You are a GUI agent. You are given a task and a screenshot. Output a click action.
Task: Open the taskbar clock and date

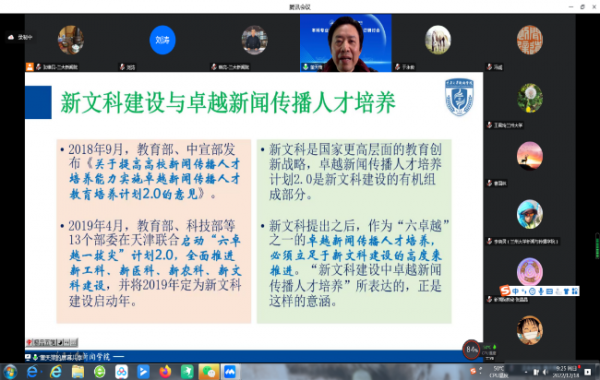pos(566,372)
